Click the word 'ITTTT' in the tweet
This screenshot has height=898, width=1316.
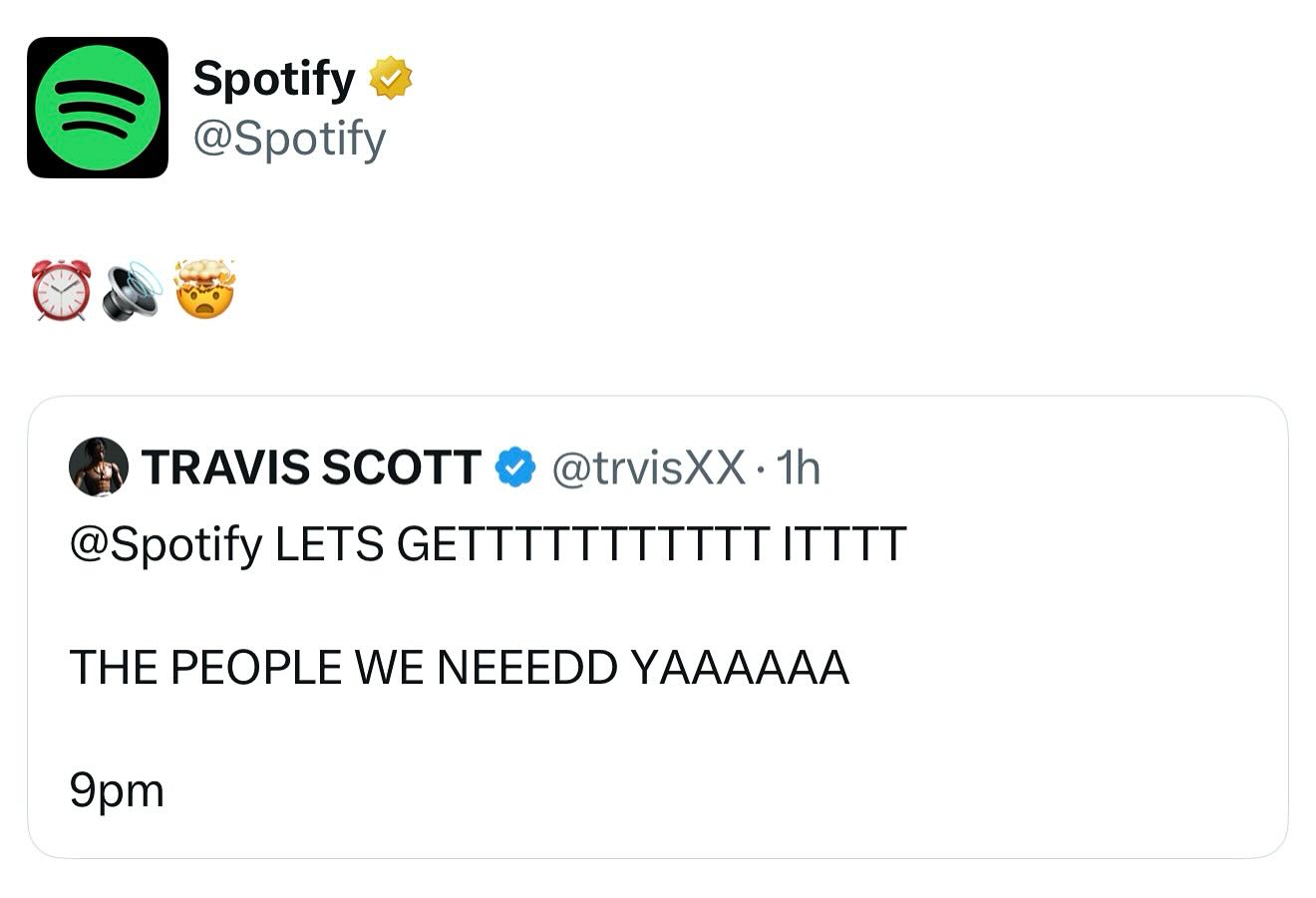pos(845,545)
